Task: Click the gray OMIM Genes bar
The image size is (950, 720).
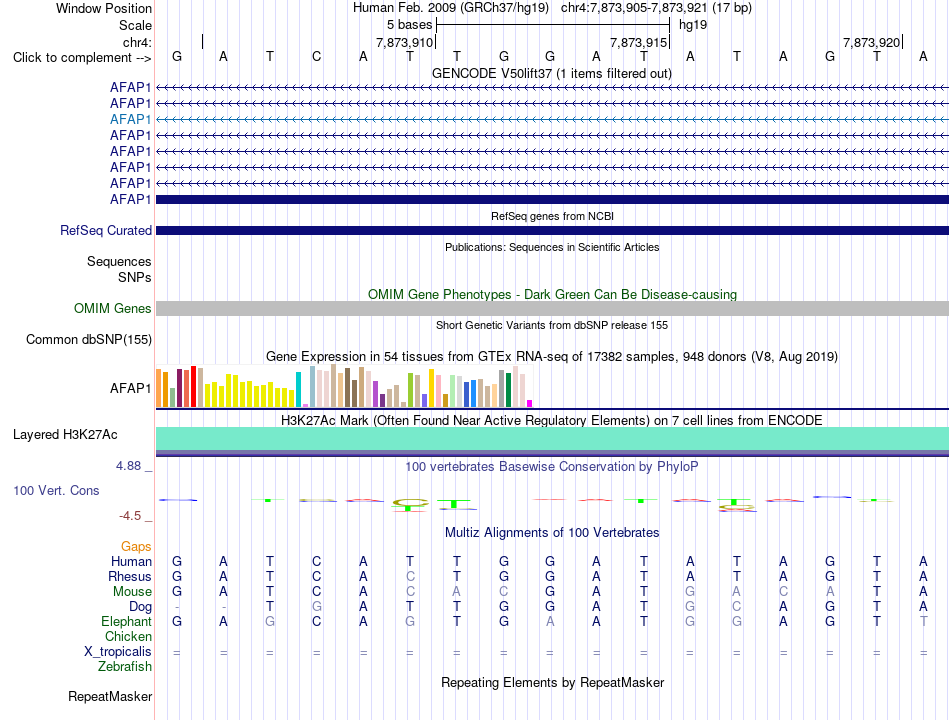Action: tap(552, 308)
